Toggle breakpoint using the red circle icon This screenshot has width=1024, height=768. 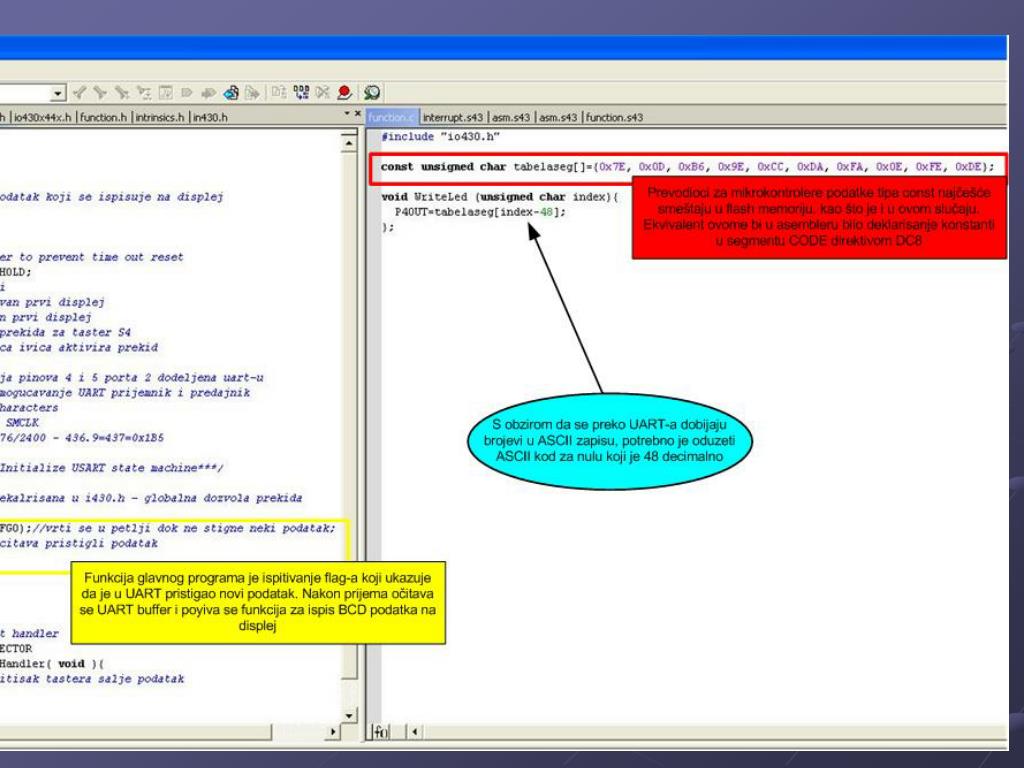click(344, 96)
